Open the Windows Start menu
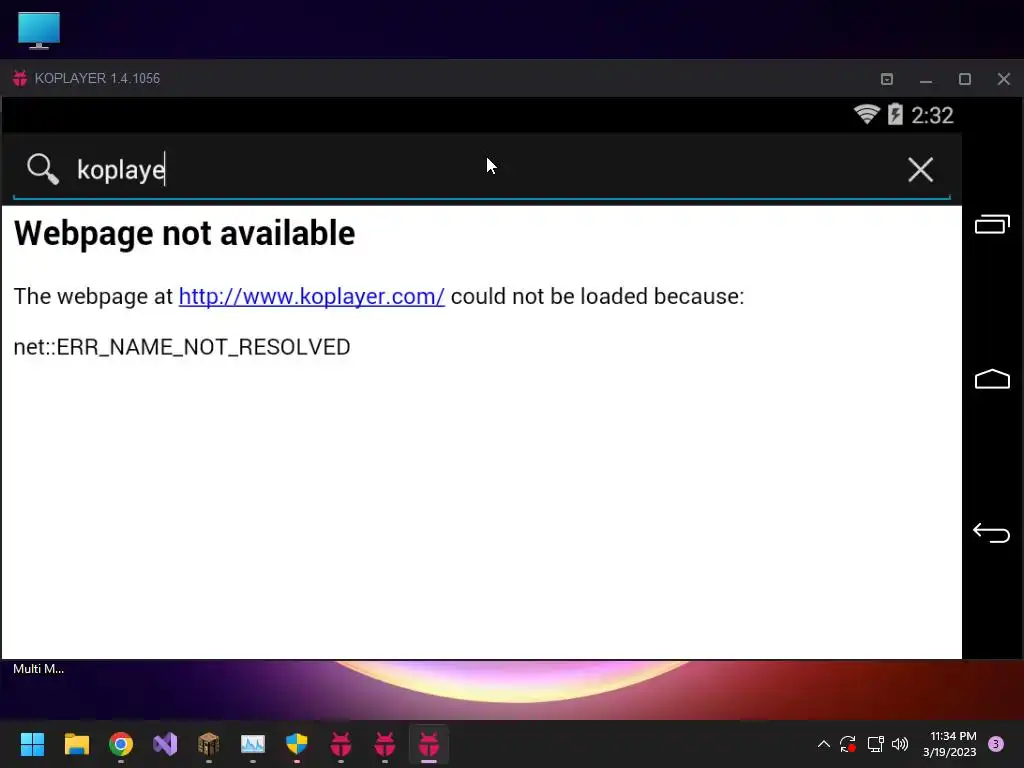The image size is (1024, 768). pos(32,744)
